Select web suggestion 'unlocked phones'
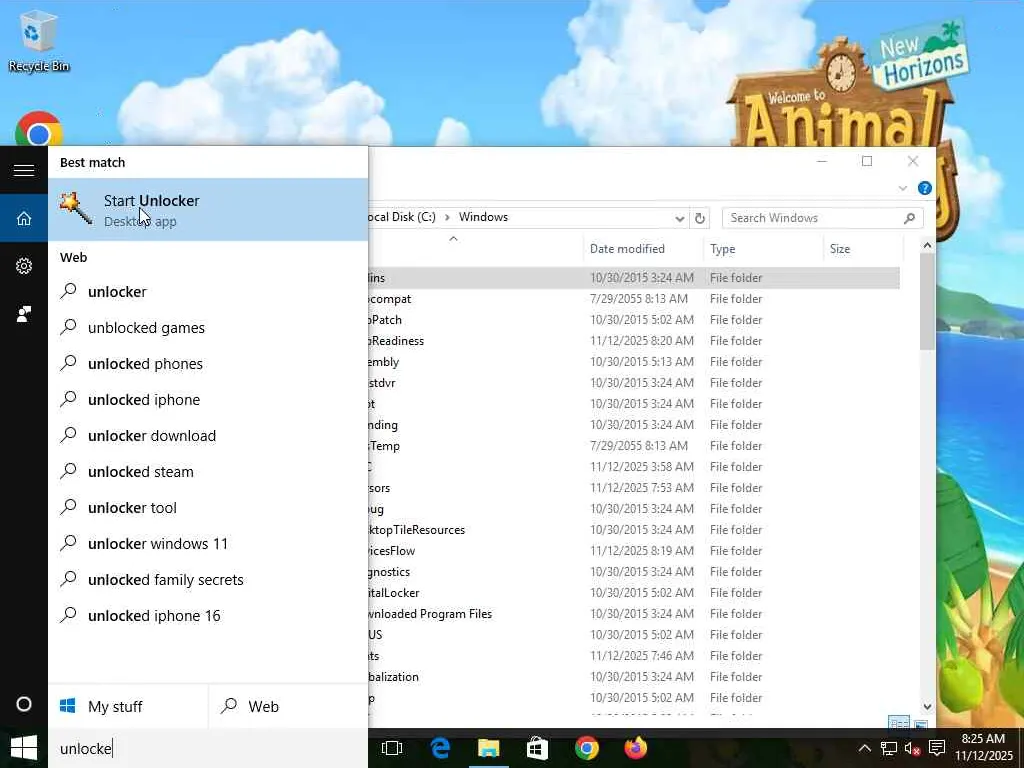Viewport: 1024px width, 768px height. pos(208,364)
